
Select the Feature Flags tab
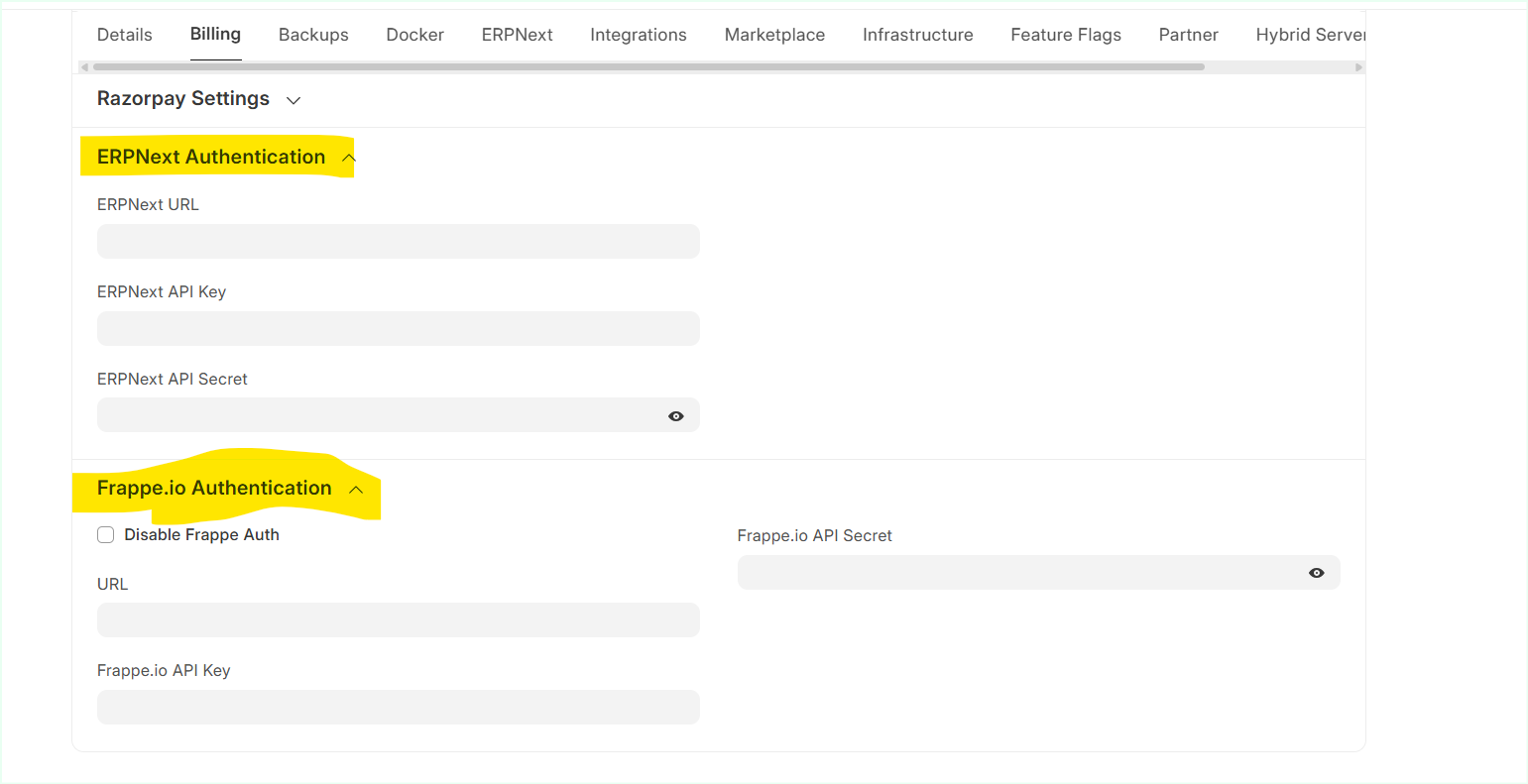pyautogui.click(x=1066, y=35)
